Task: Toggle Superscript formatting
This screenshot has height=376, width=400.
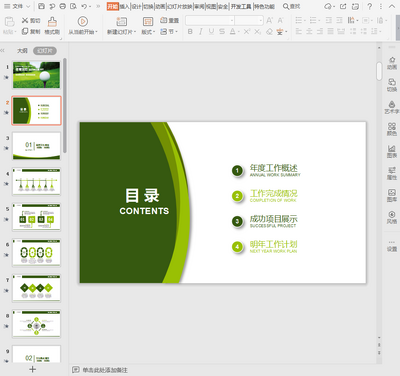Action: coord(247,32)
